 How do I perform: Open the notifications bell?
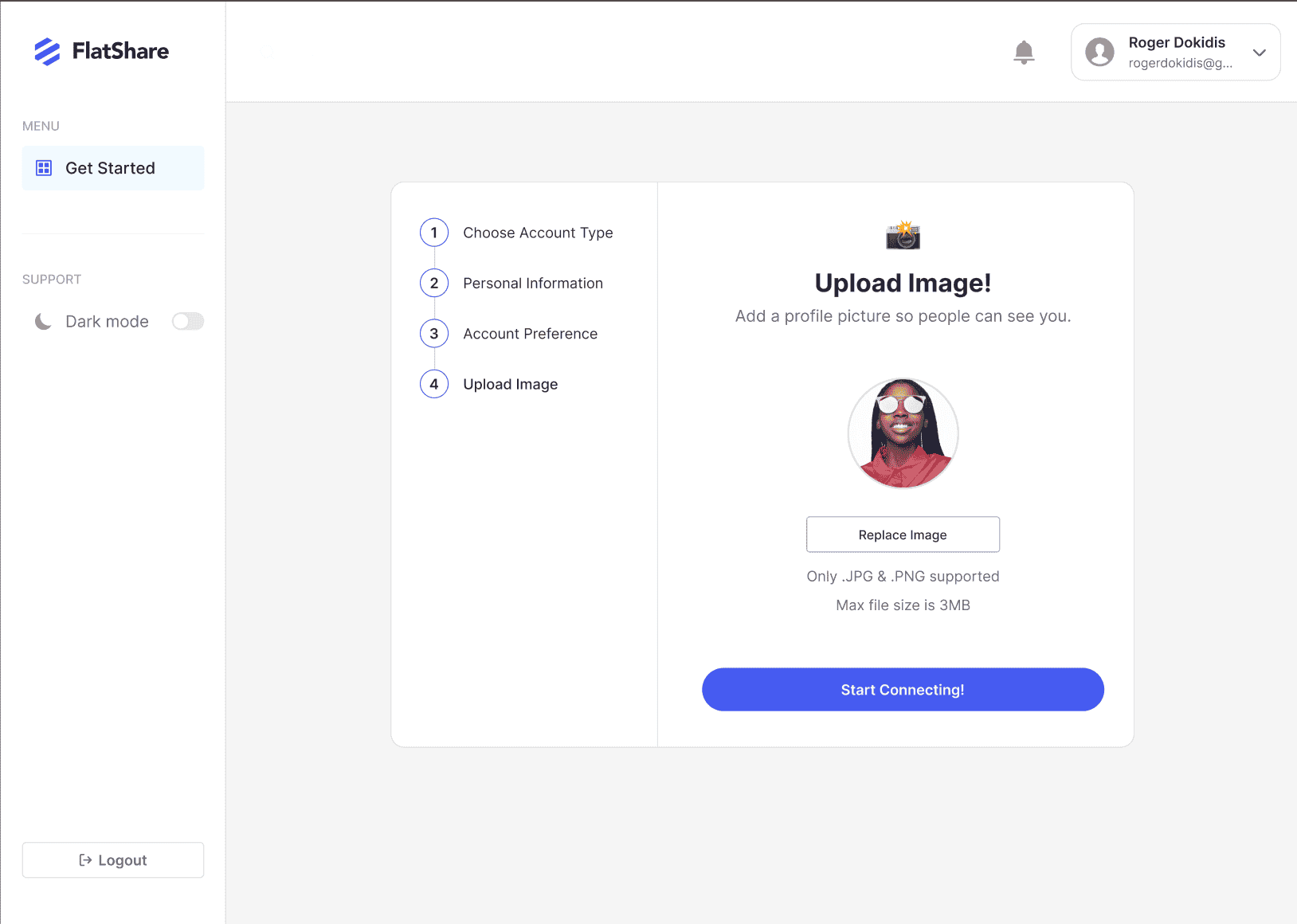coord(1024,53)
